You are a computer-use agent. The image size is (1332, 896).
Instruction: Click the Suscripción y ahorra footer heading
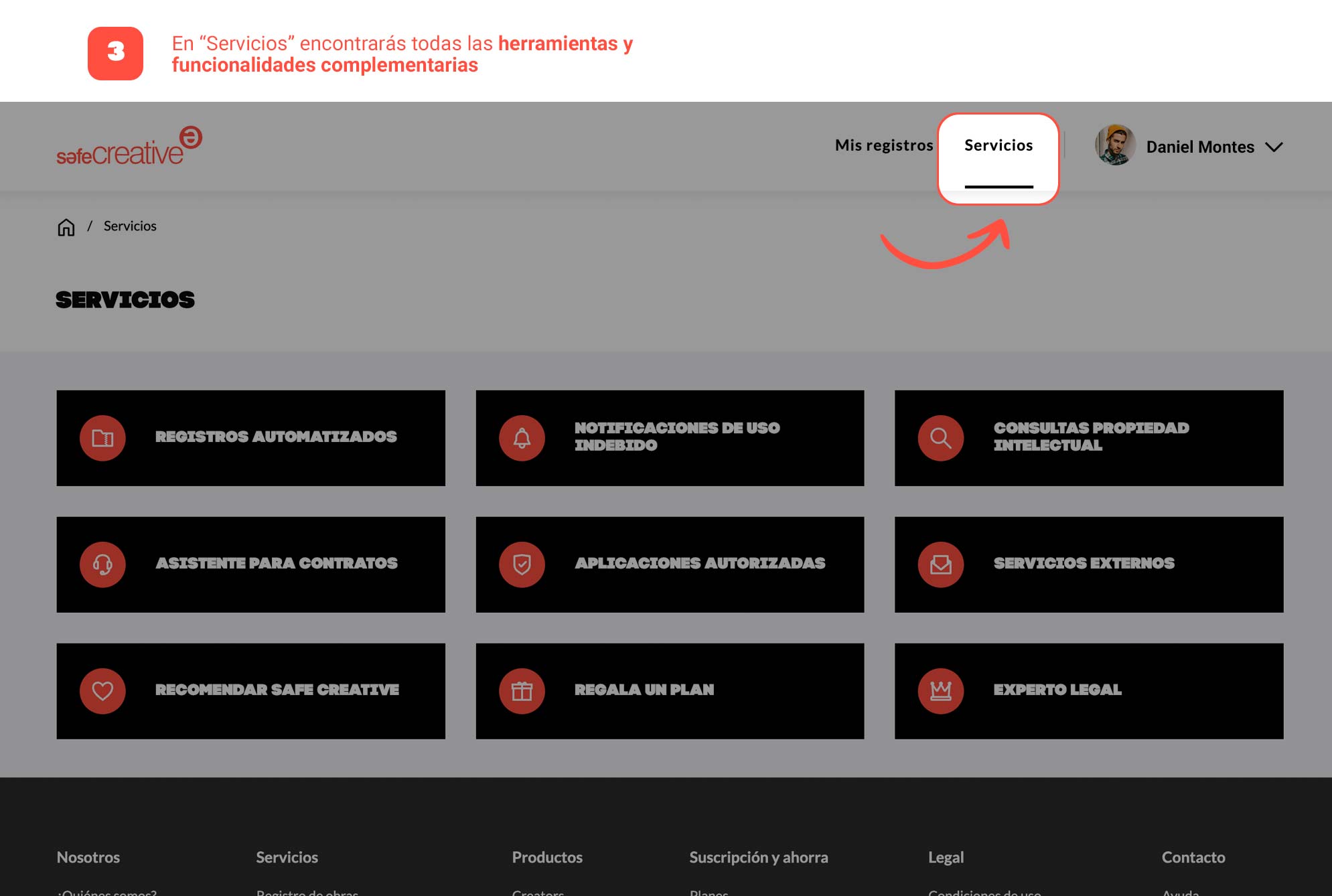759,857
